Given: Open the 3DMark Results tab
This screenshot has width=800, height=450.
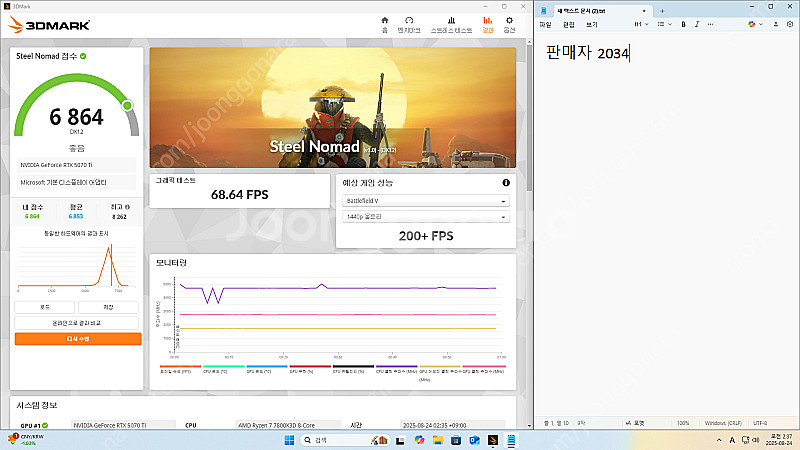Looking at the screenshot, I should [488, 24].
